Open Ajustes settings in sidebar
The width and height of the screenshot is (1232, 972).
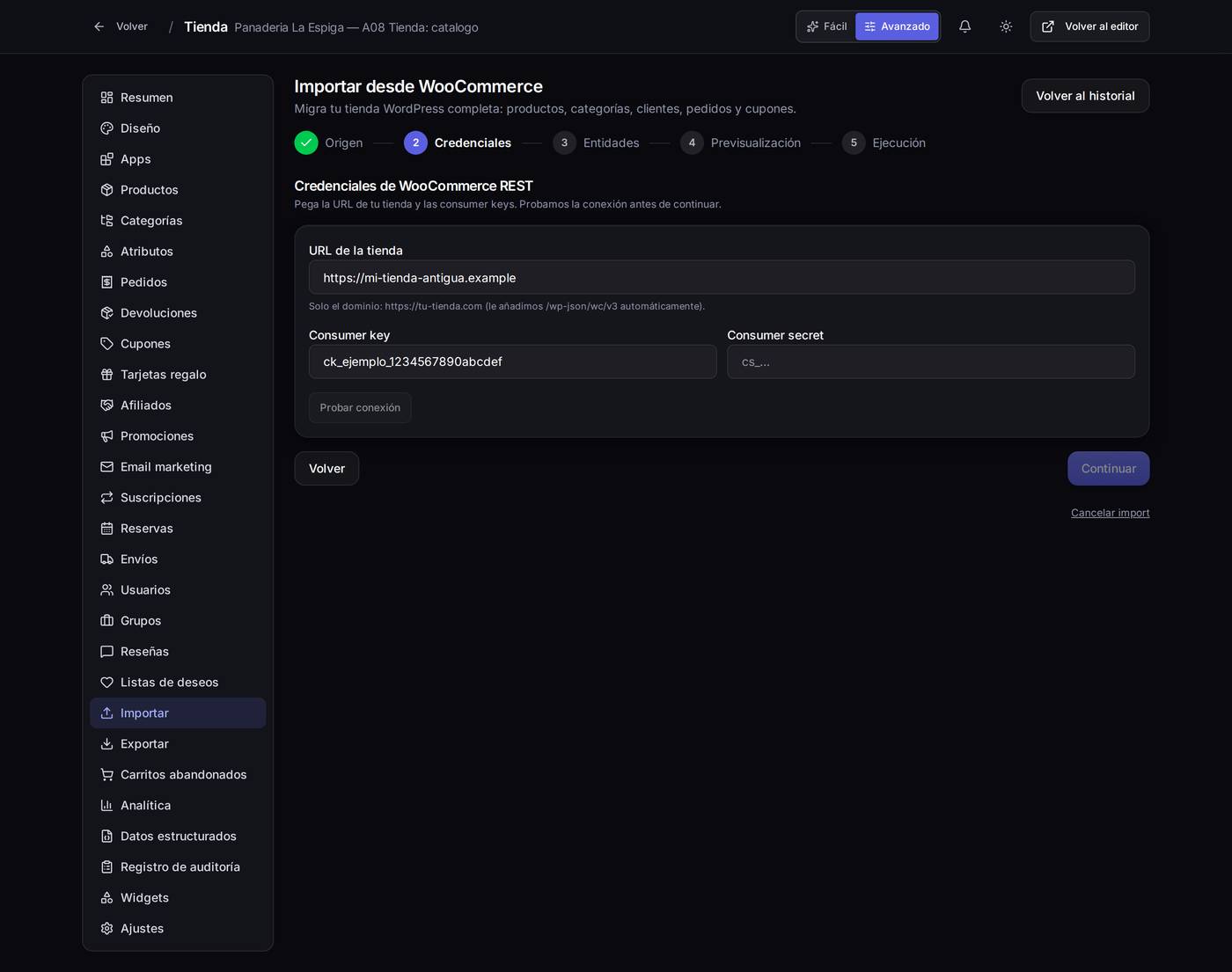pyautogui.click(x=178, y=929)
